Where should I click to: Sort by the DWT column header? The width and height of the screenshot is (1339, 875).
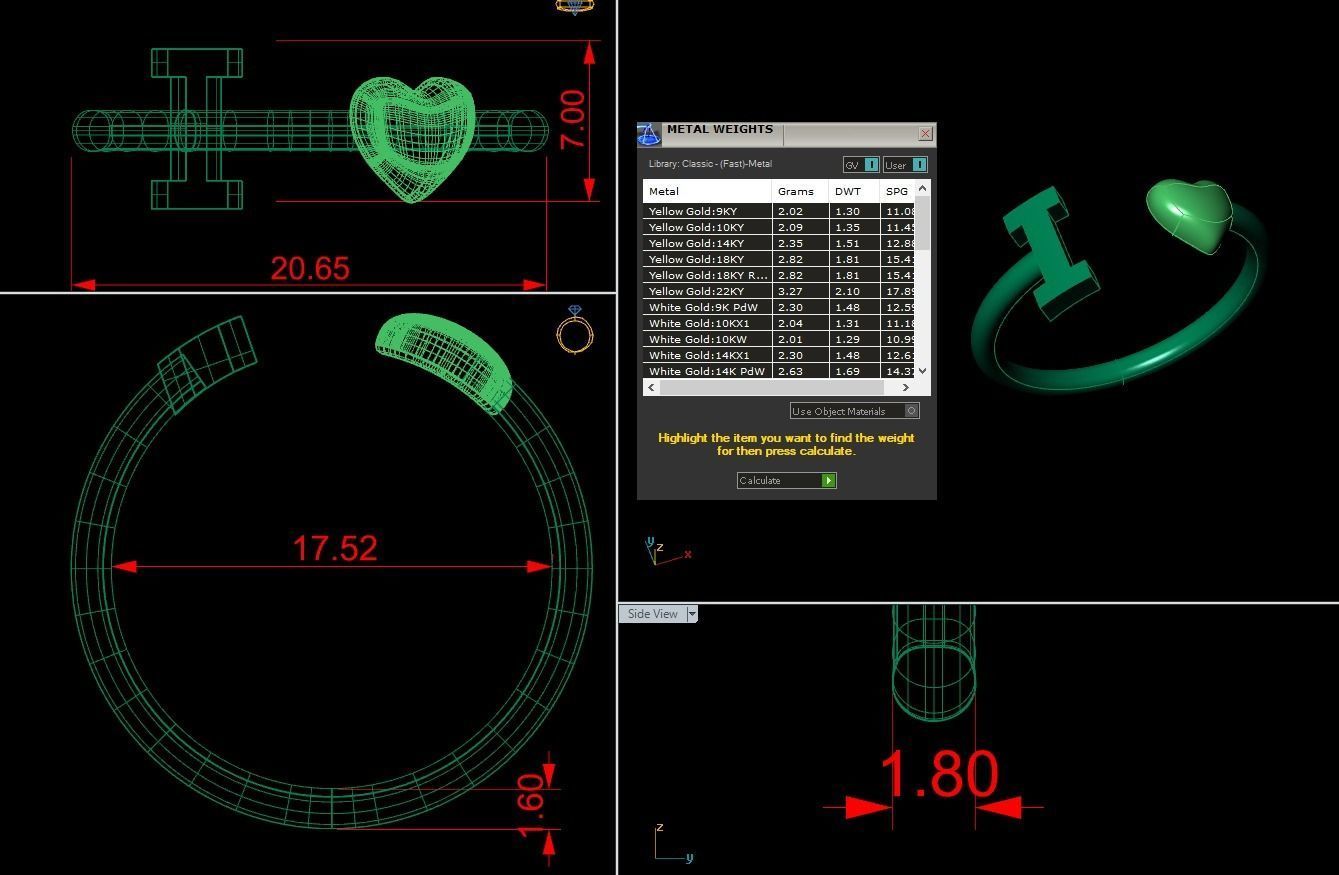click(x=854, y=191)
